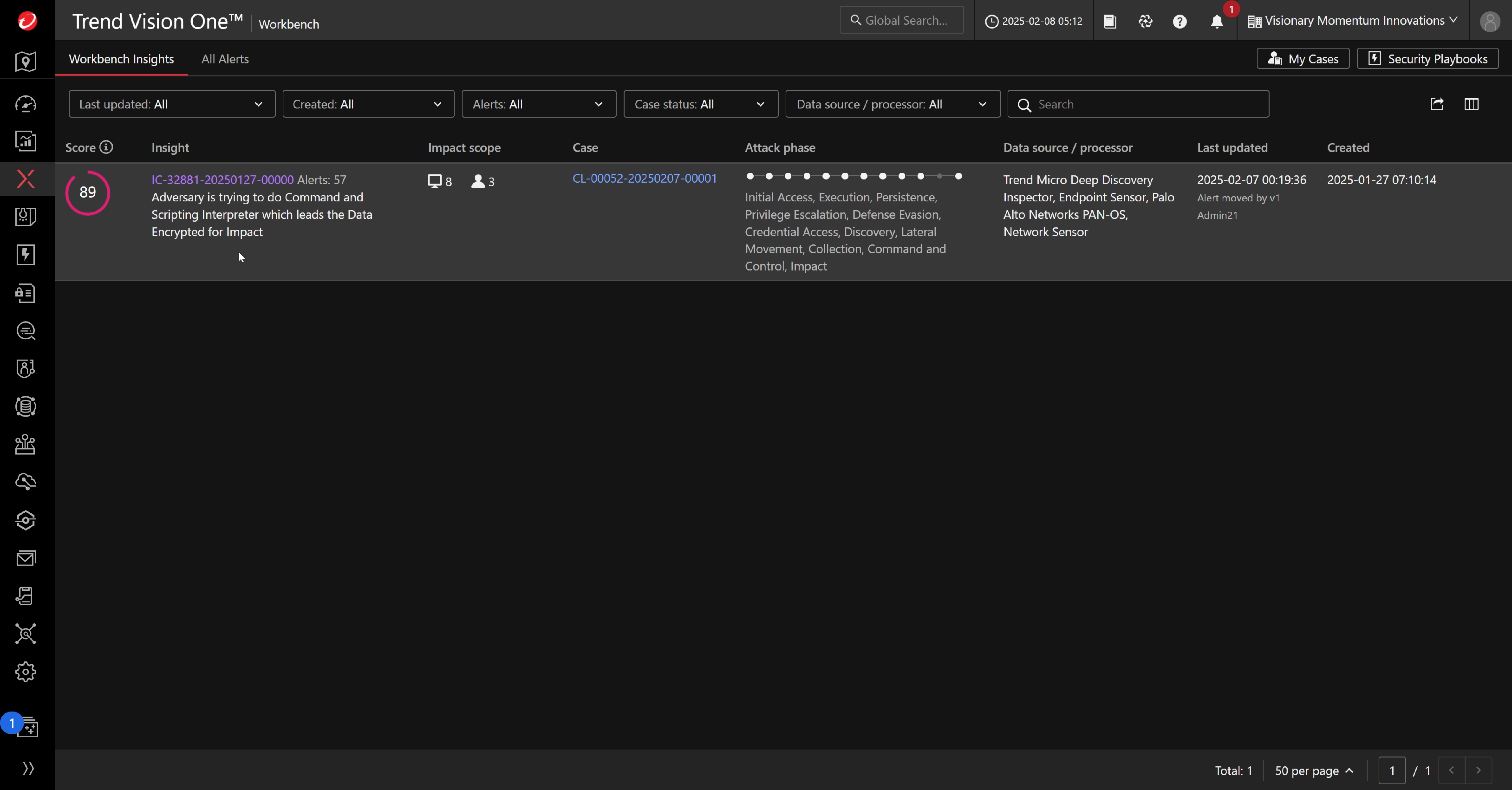Switch to the All Alerts tab
Viewport: 1512px width, 790px height.
click(x=225, y=59)
